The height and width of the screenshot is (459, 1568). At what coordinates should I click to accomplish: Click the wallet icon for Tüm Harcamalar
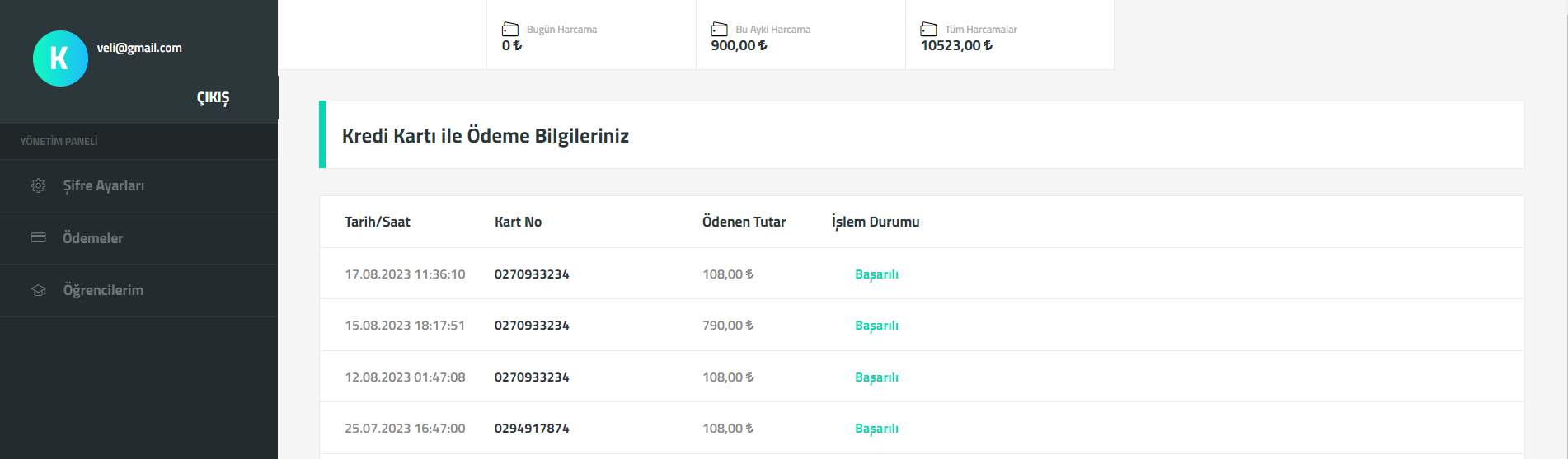coord(929,29)
